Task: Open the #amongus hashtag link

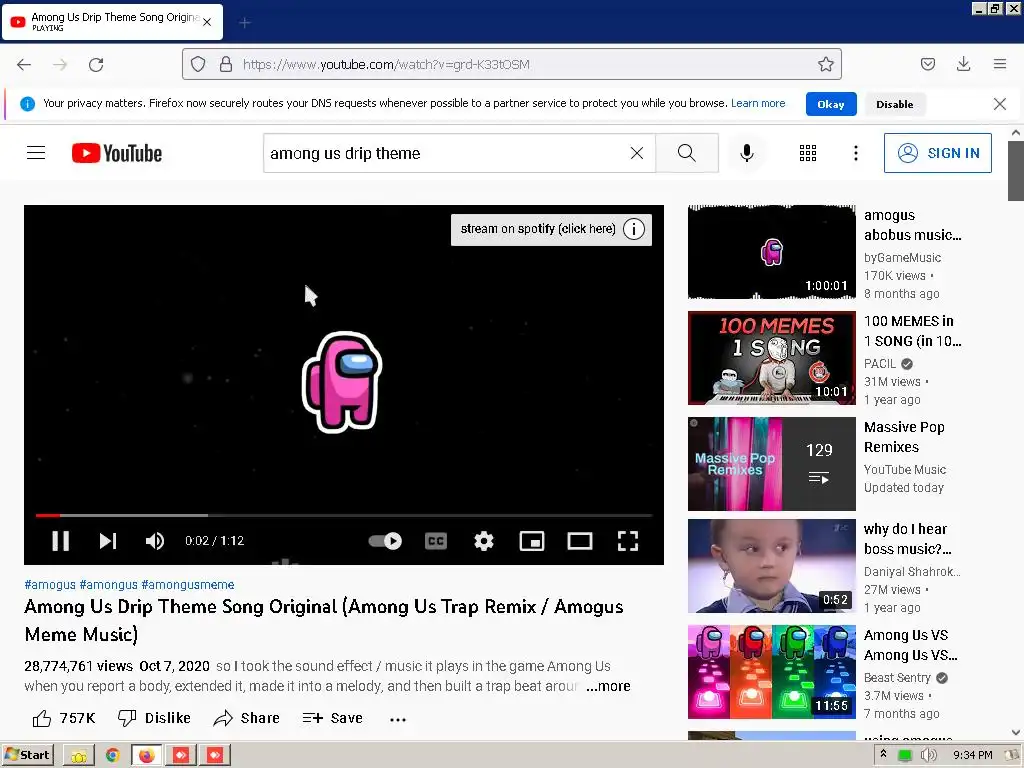Action: pyautogui.click(x=108, y=584)
